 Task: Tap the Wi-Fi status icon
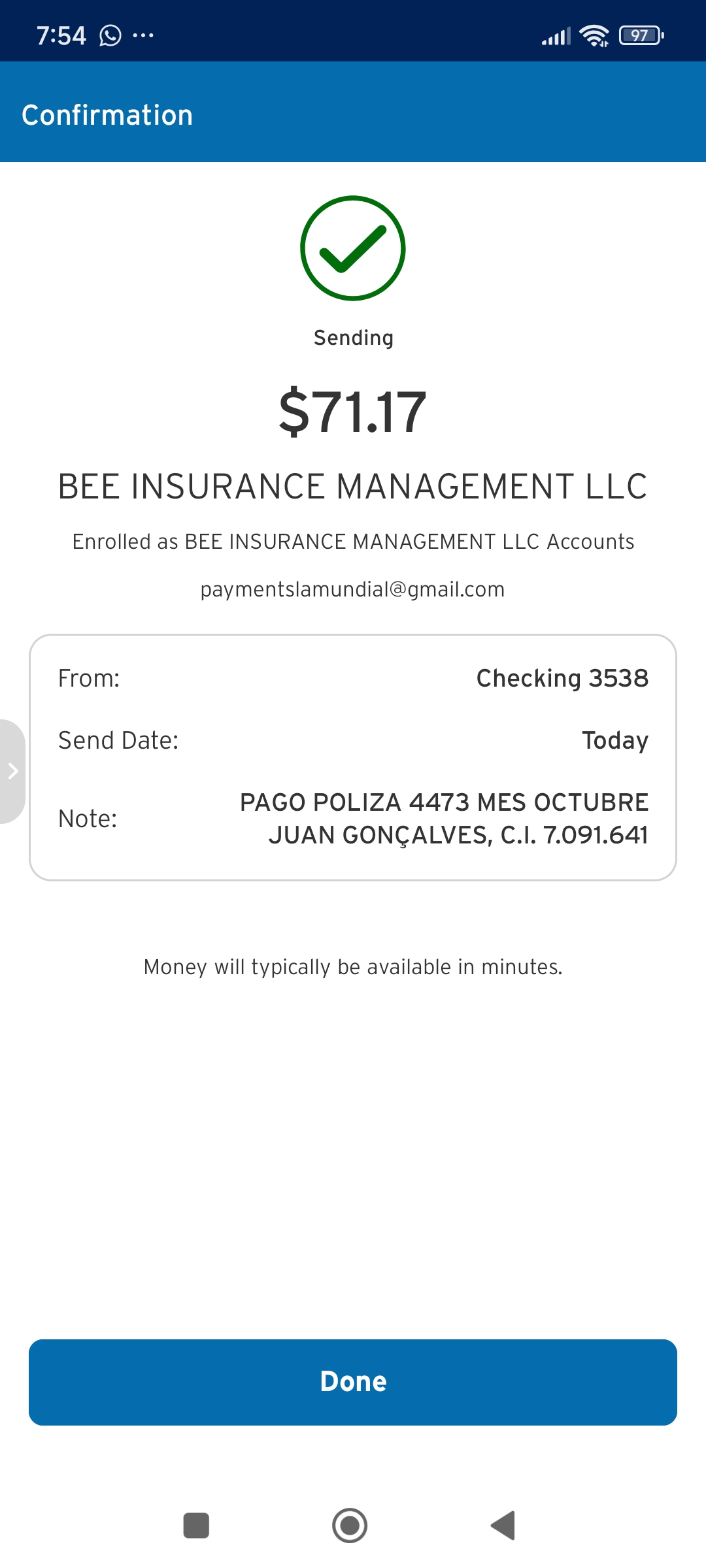click(x=594, y=35)
